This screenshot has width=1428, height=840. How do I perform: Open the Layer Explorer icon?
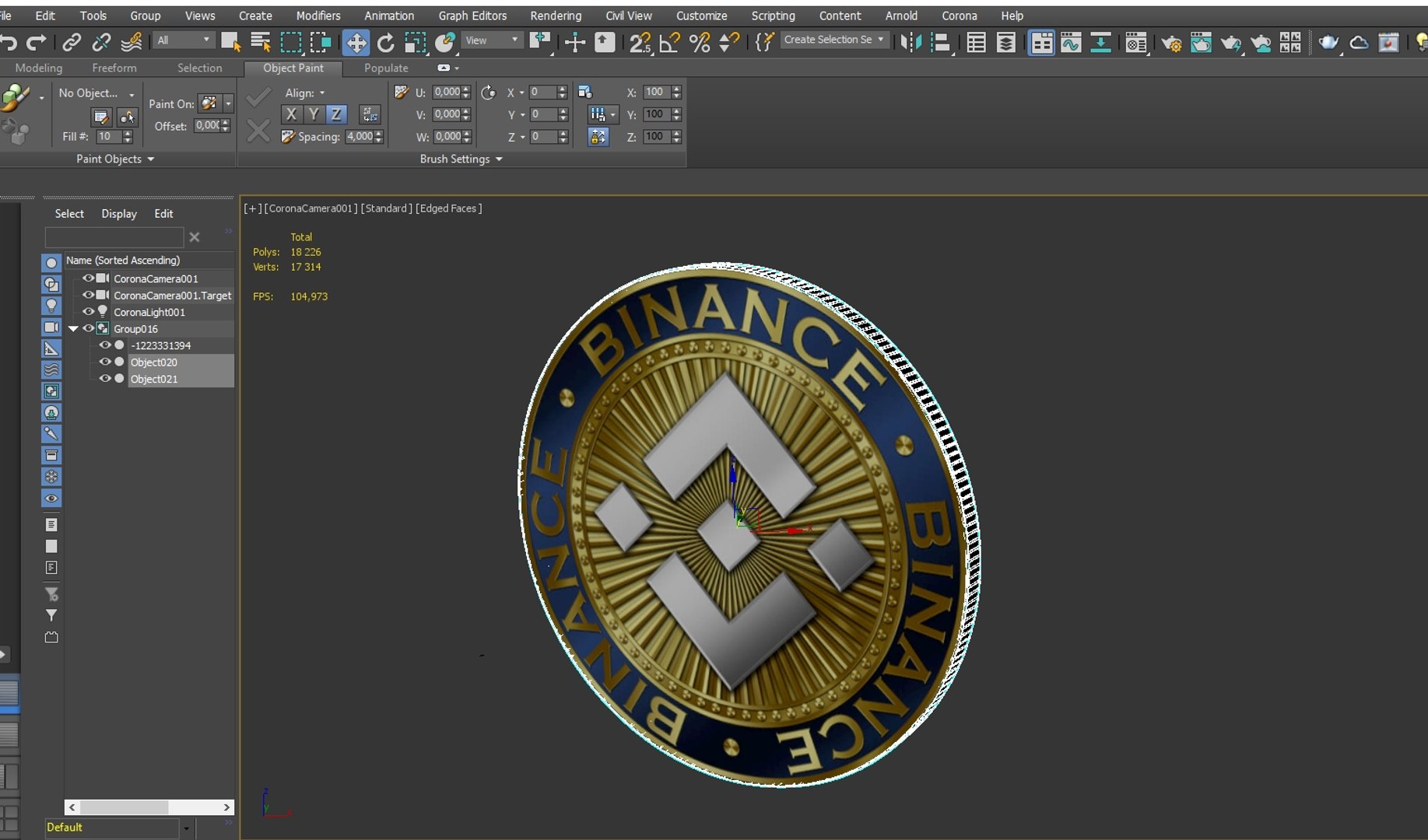point(1005,42)
